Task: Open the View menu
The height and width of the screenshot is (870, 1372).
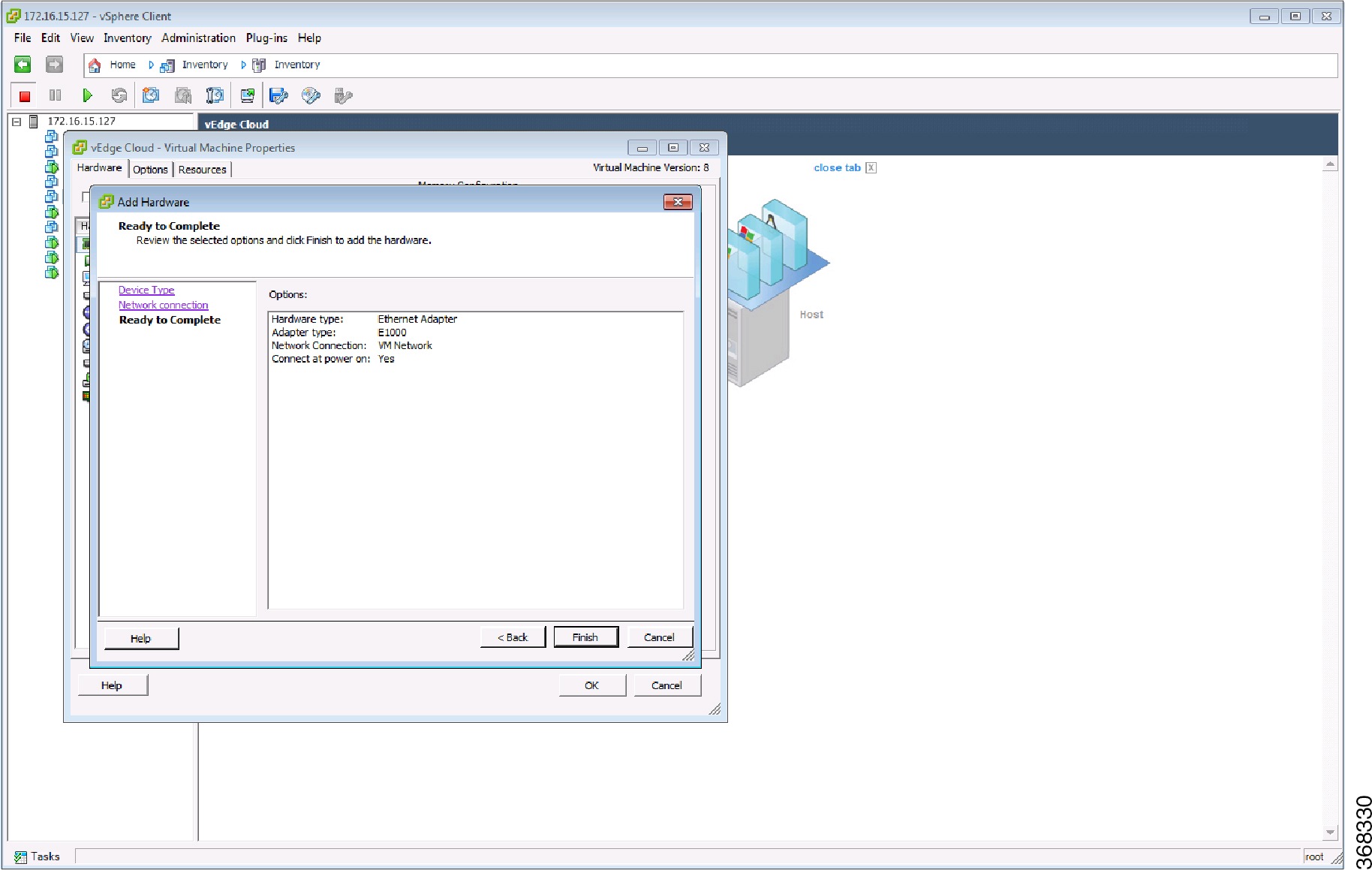Action: click(x=82, y=38)
